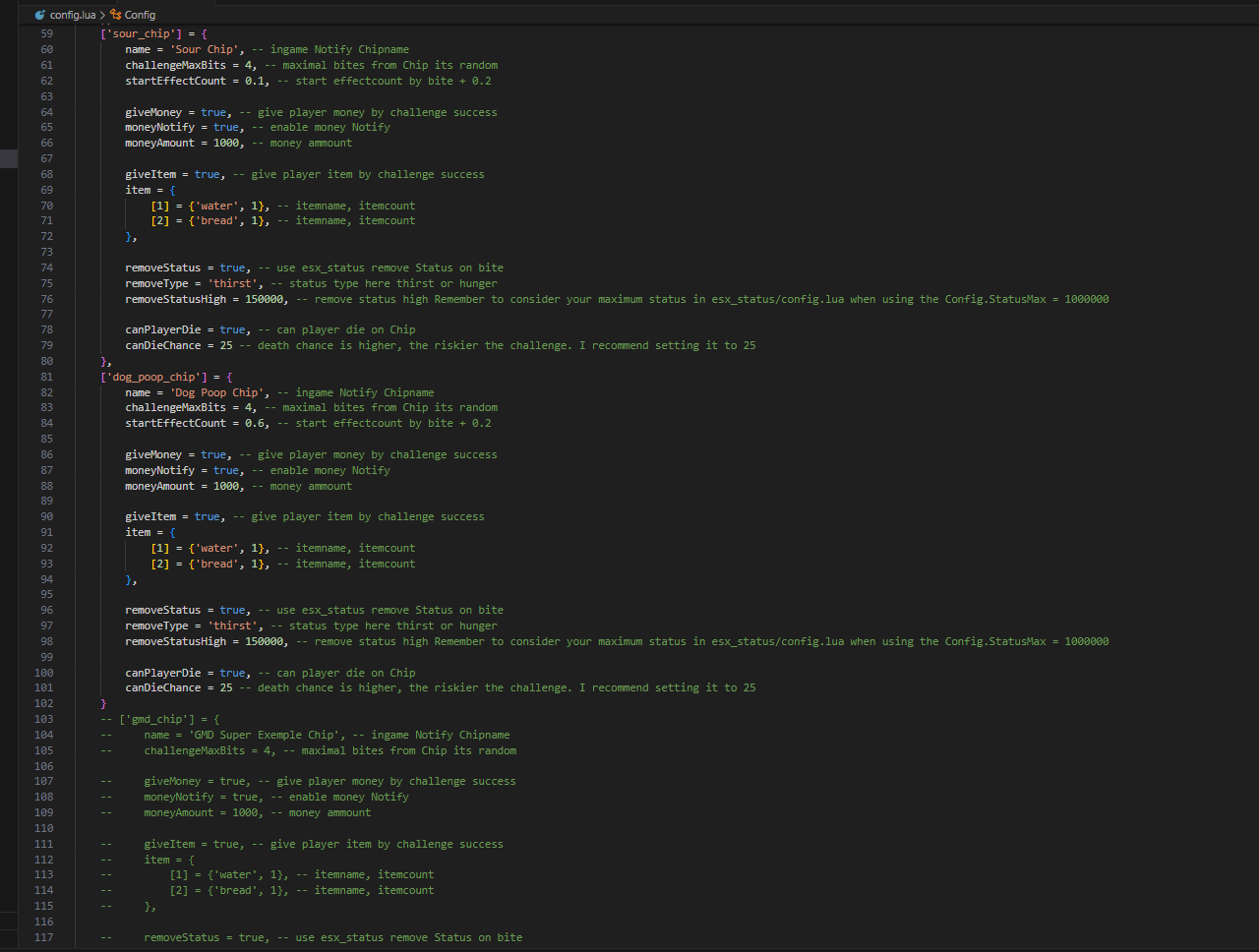Click line number 59 in the gutter
1259x952 pixels.
47,33
